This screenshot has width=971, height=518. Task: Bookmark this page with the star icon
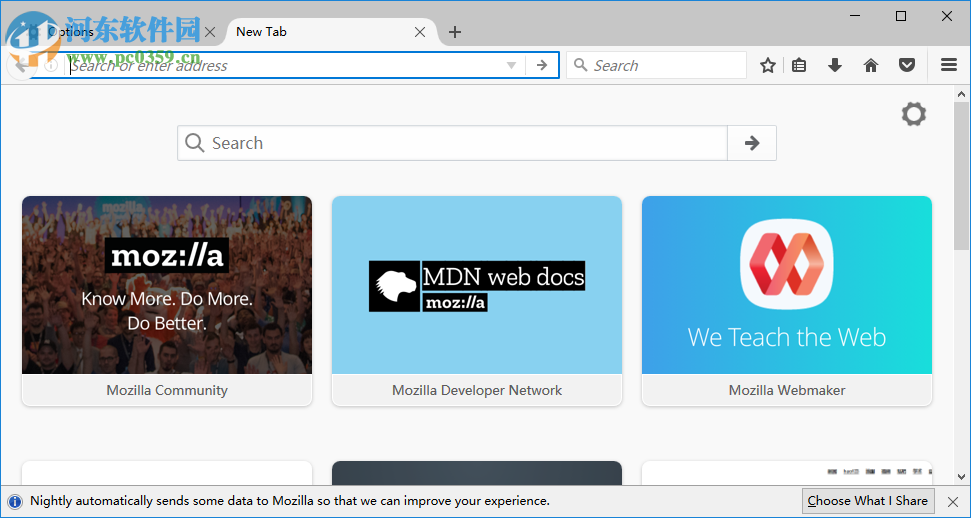pyautogui.click(x=768, y=65)
